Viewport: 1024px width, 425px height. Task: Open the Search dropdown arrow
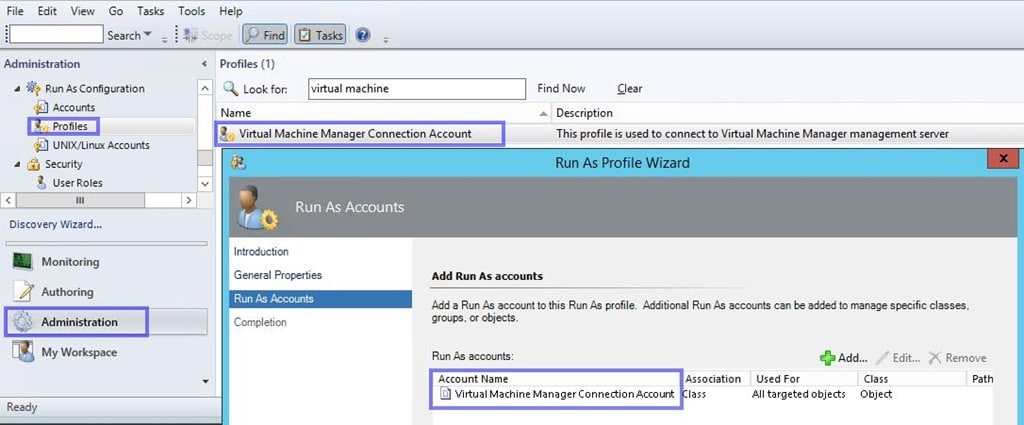(148, 35)
